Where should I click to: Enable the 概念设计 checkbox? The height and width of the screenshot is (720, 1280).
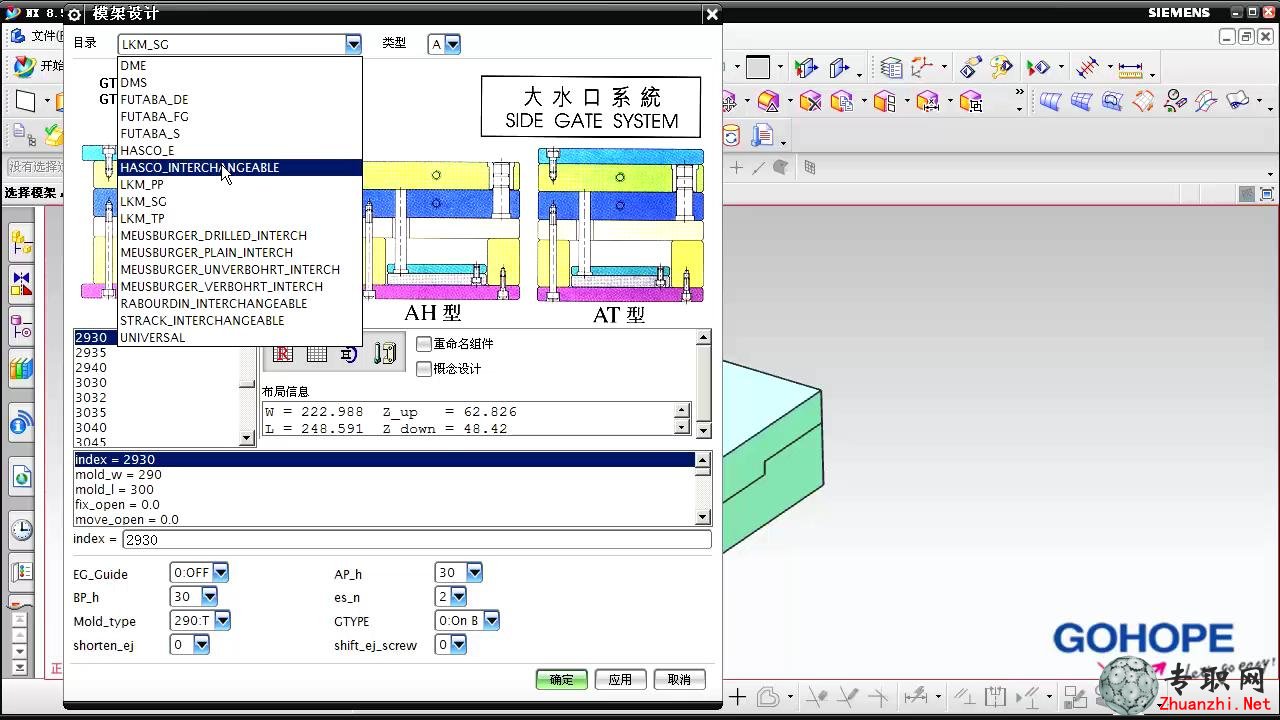pos(424,369)
